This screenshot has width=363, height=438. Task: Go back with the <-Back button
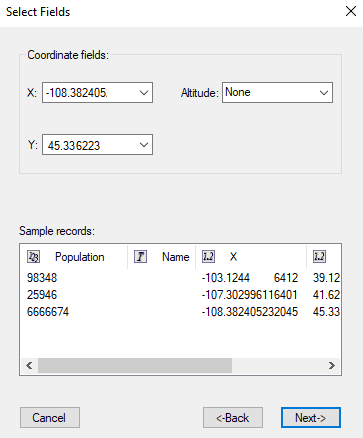pos(233,417)
